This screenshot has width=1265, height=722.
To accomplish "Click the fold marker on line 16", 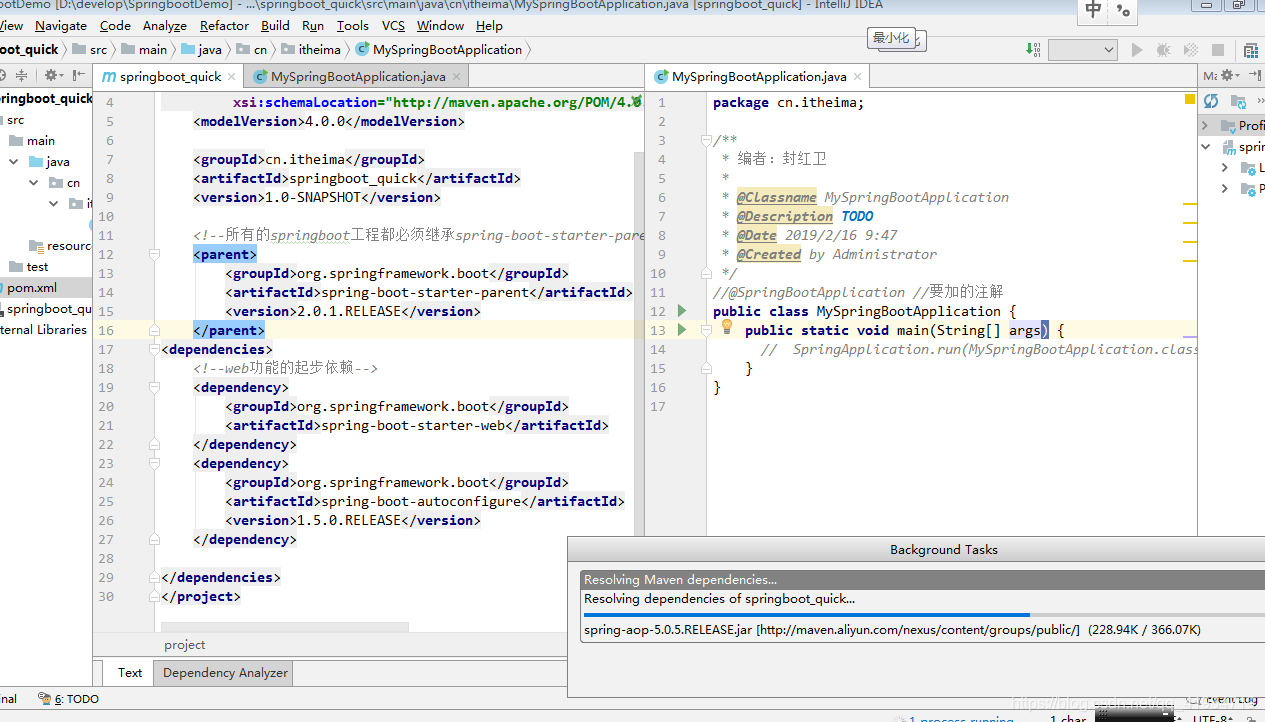I will (x=154, y=330).
